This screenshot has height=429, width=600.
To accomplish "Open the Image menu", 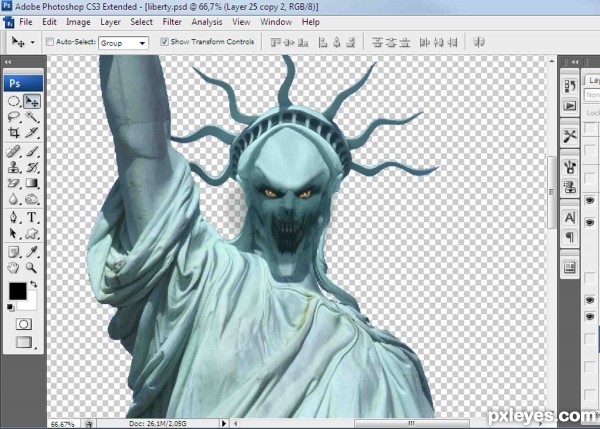I will 78,22.
